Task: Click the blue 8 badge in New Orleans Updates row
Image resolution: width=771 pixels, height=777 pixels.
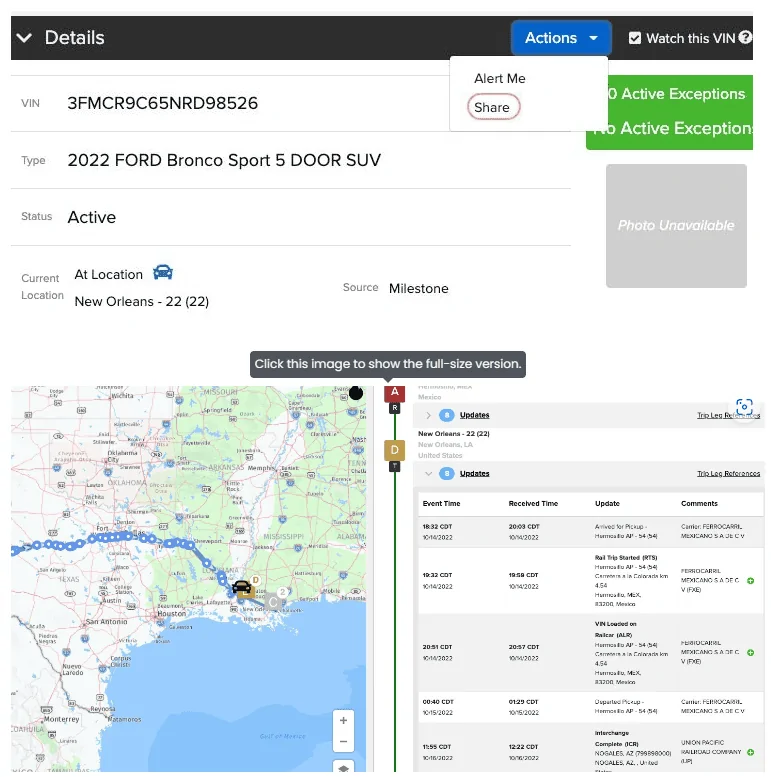Action: click(446, 474)
